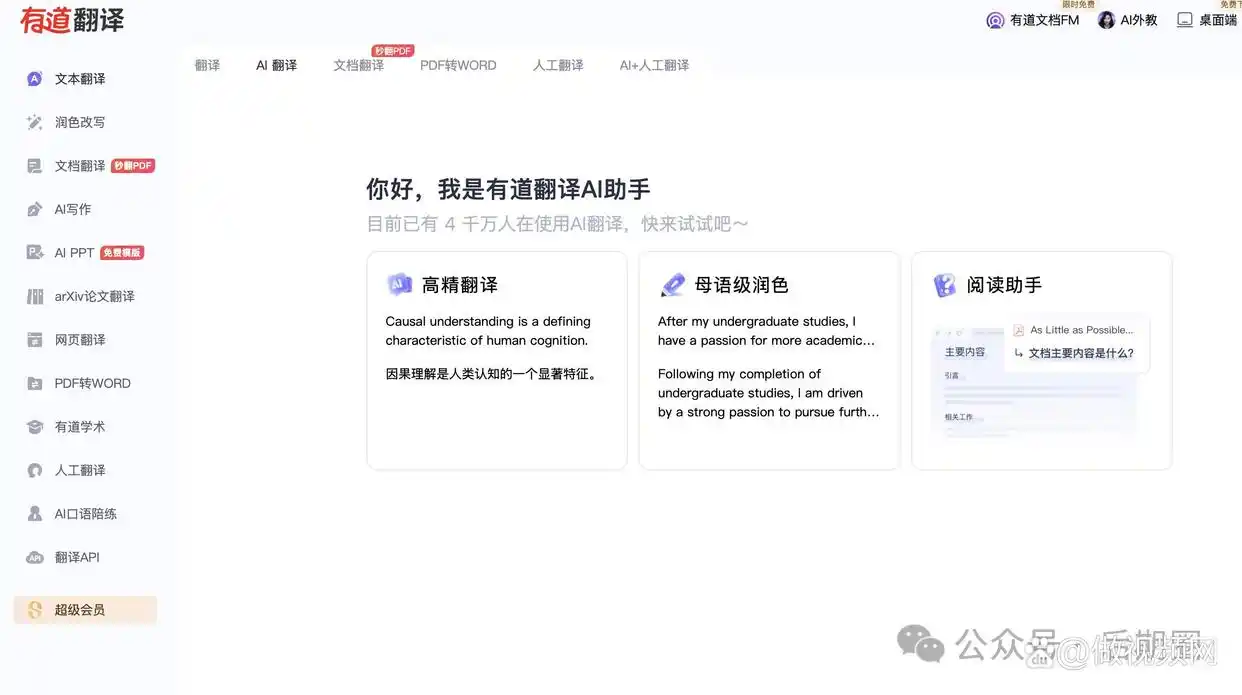Open PDF转WORD from the sidebar

pyautogui.click(x=85, y=382)
